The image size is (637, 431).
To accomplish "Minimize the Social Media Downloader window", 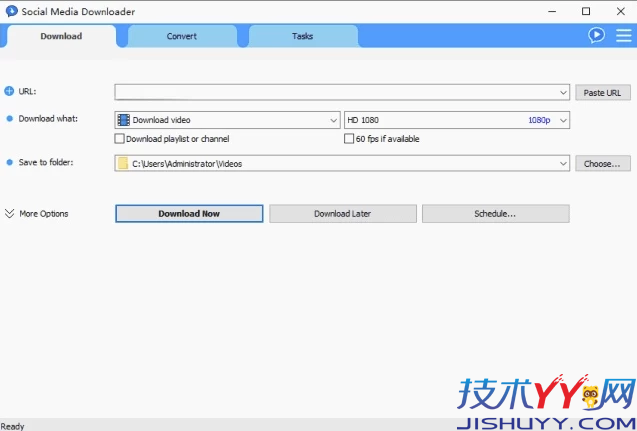I will [x=552, y=11].
